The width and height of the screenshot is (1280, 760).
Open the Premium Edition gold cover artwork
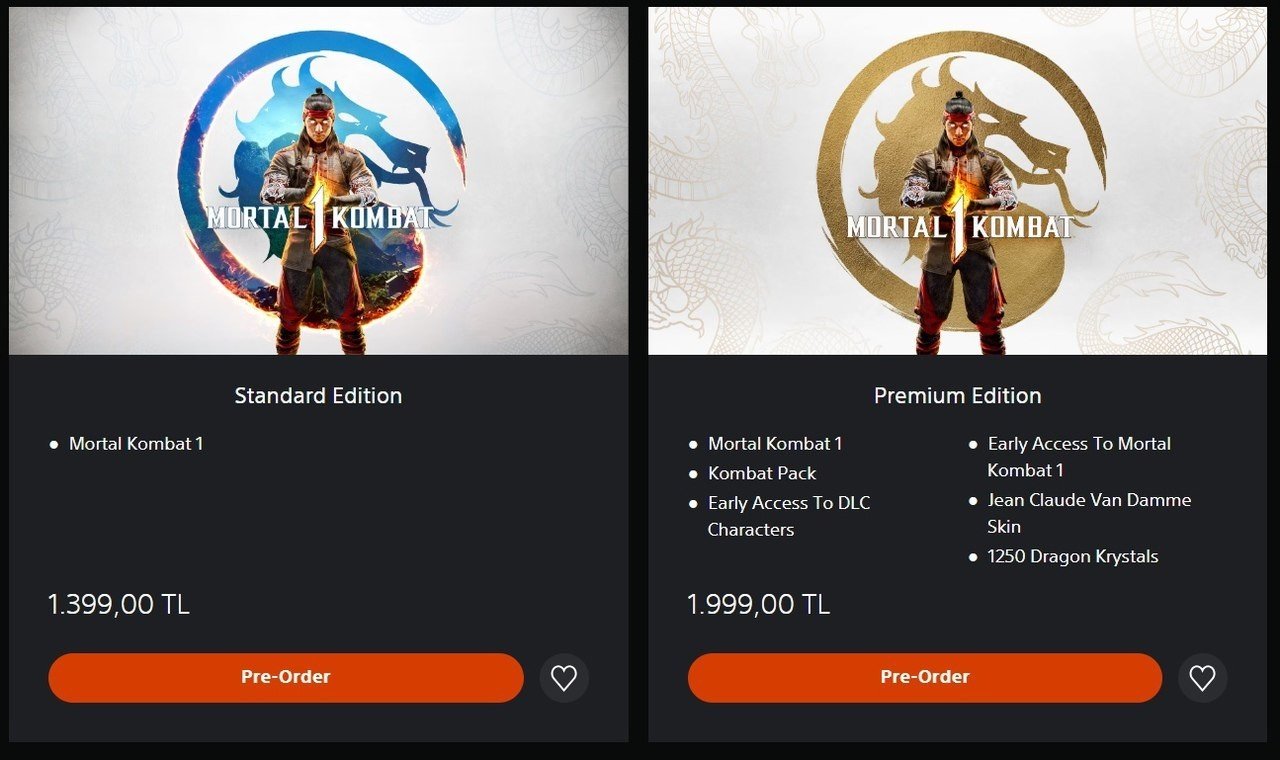(x=957, y=181)
